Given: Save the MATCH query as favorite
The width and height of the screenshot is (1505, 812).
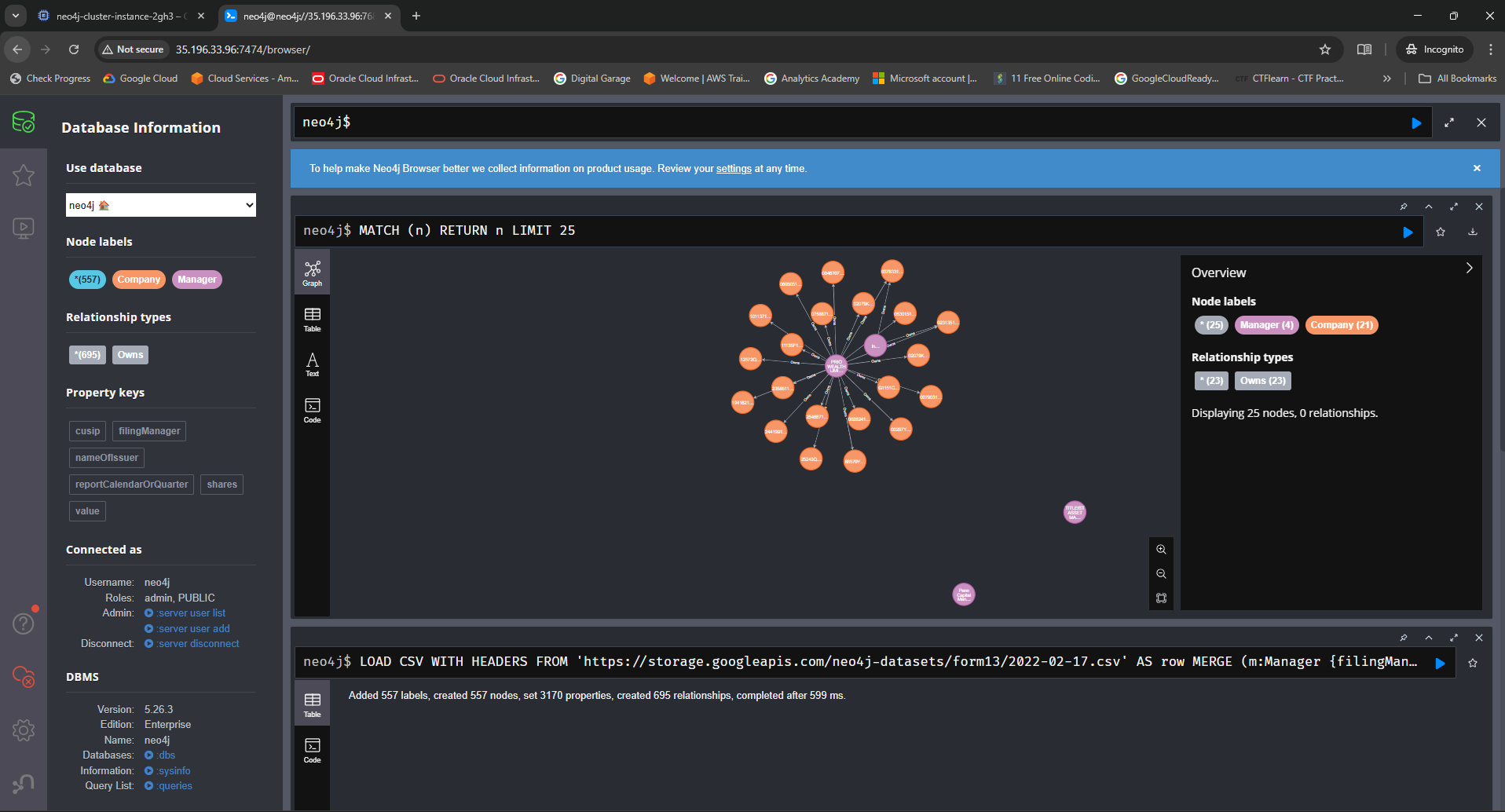Looking at the screenshot, I should 1441,232.
